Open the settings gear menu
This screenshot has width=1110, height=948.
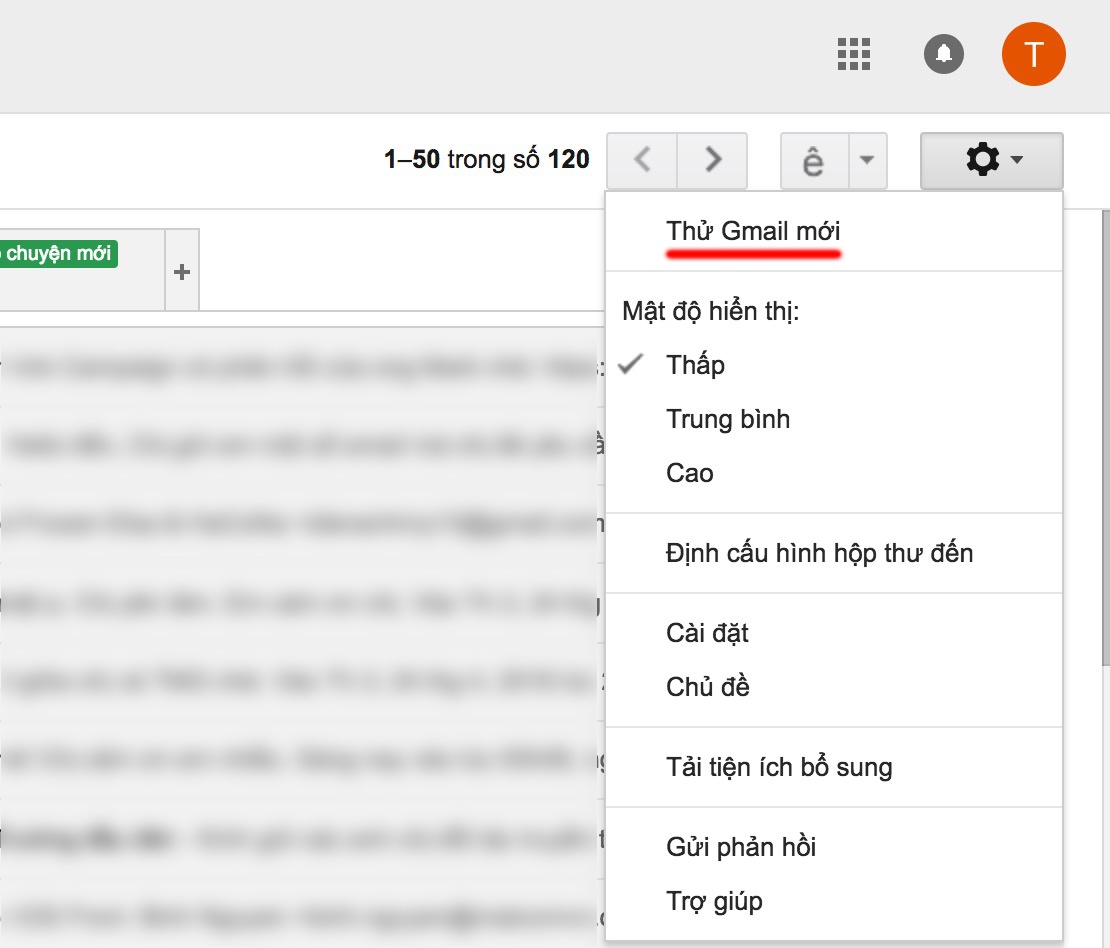click(x=985, y=159)
